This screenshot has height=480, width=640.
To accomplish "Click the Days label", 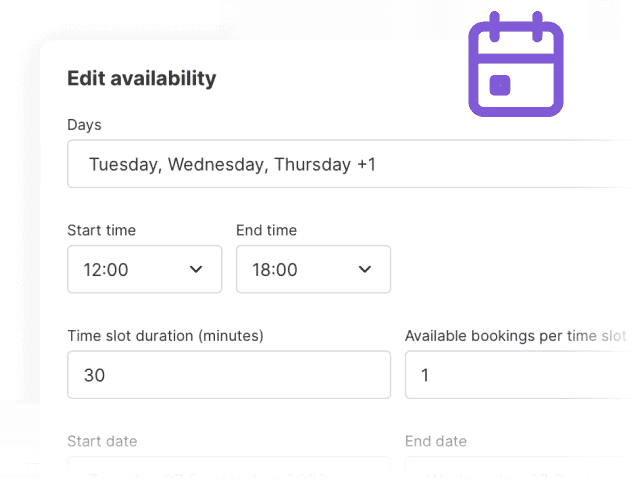I will 84,125.
